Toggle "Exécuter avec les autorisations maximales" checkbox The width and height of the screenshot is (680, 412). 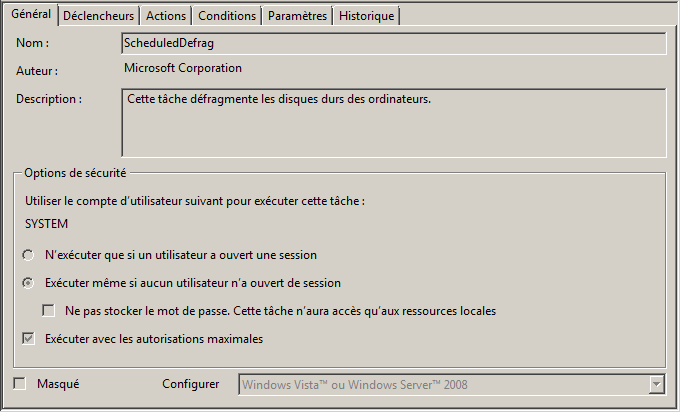tap(29, 339)
